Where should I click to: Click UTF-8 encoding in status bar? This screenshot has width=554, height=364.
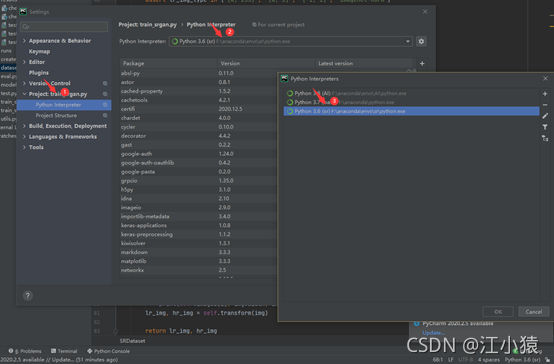(465, 359)
